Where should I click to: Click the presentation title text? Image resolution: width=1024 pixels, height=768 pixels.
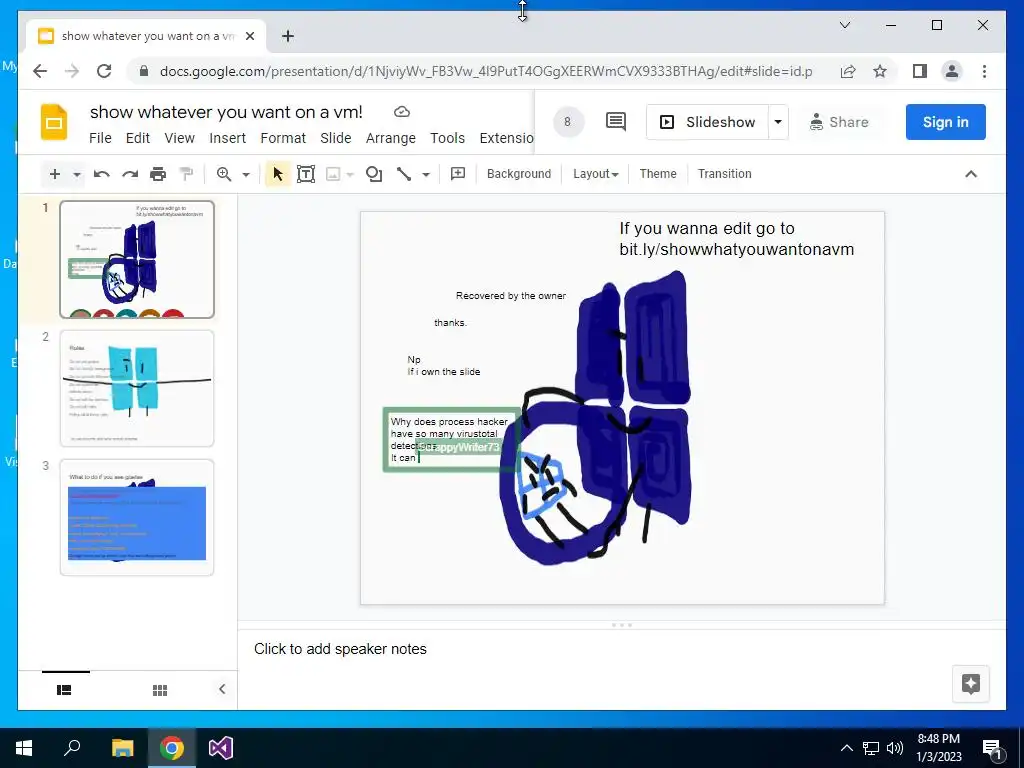coord(226,112)
